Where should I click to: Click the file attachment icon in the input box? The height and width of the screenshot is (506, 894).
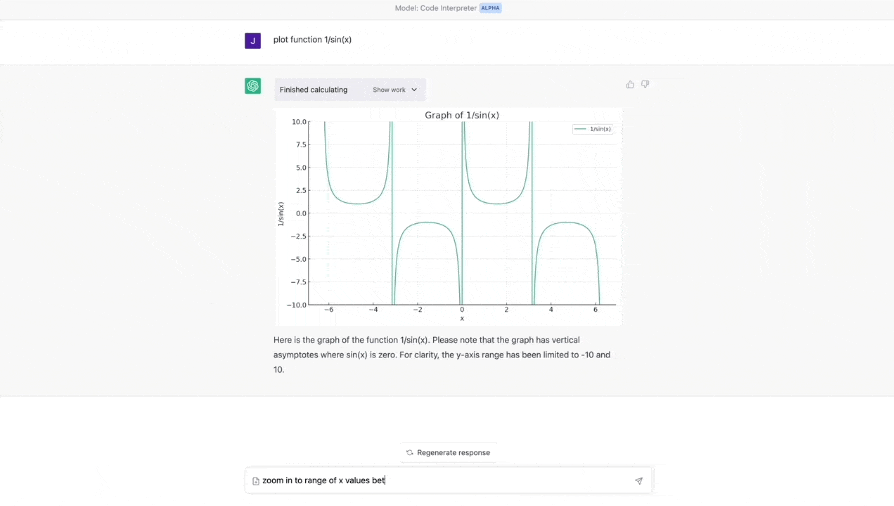pyautogui.click(x=256, y=481)
